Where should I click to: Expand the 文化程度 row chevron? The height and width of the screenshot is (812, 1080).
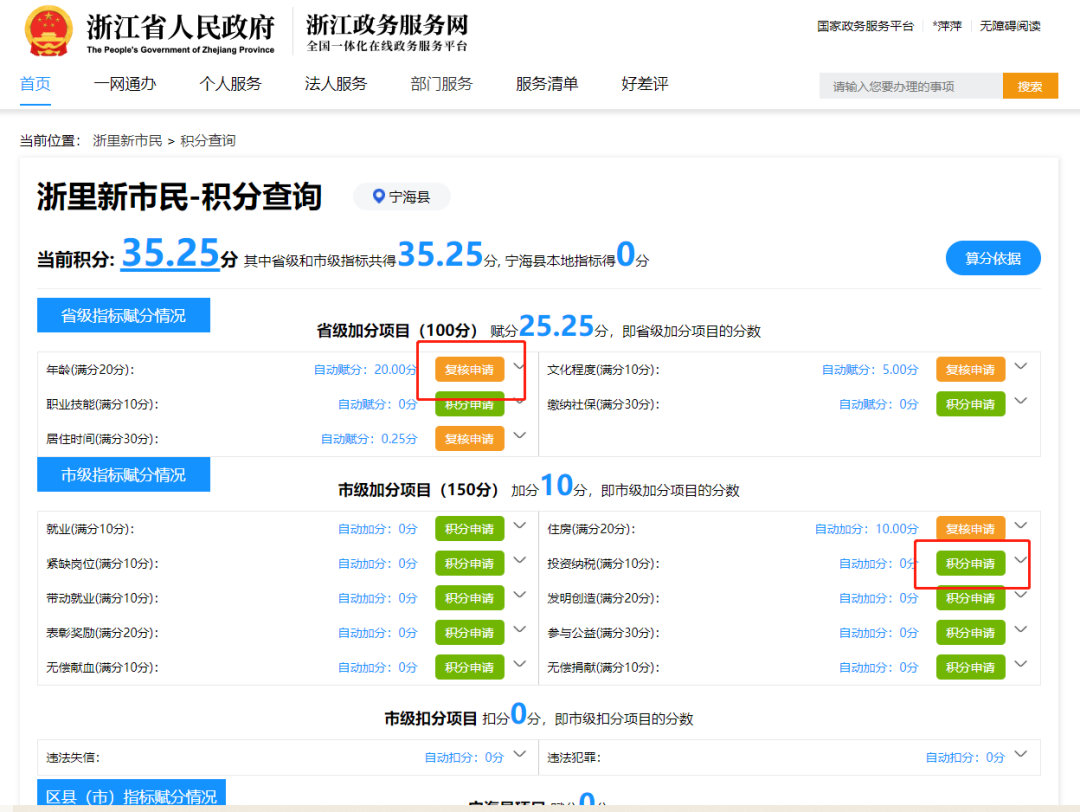(x=1020, y=367)
